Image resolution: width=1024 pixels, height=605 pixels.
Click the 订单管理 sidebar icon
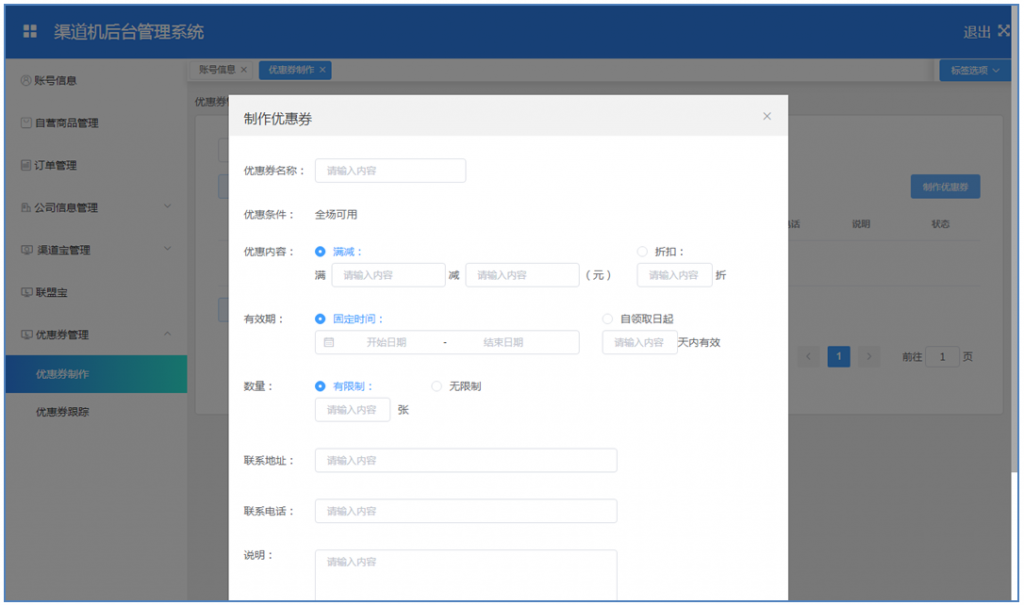point(25,165)
